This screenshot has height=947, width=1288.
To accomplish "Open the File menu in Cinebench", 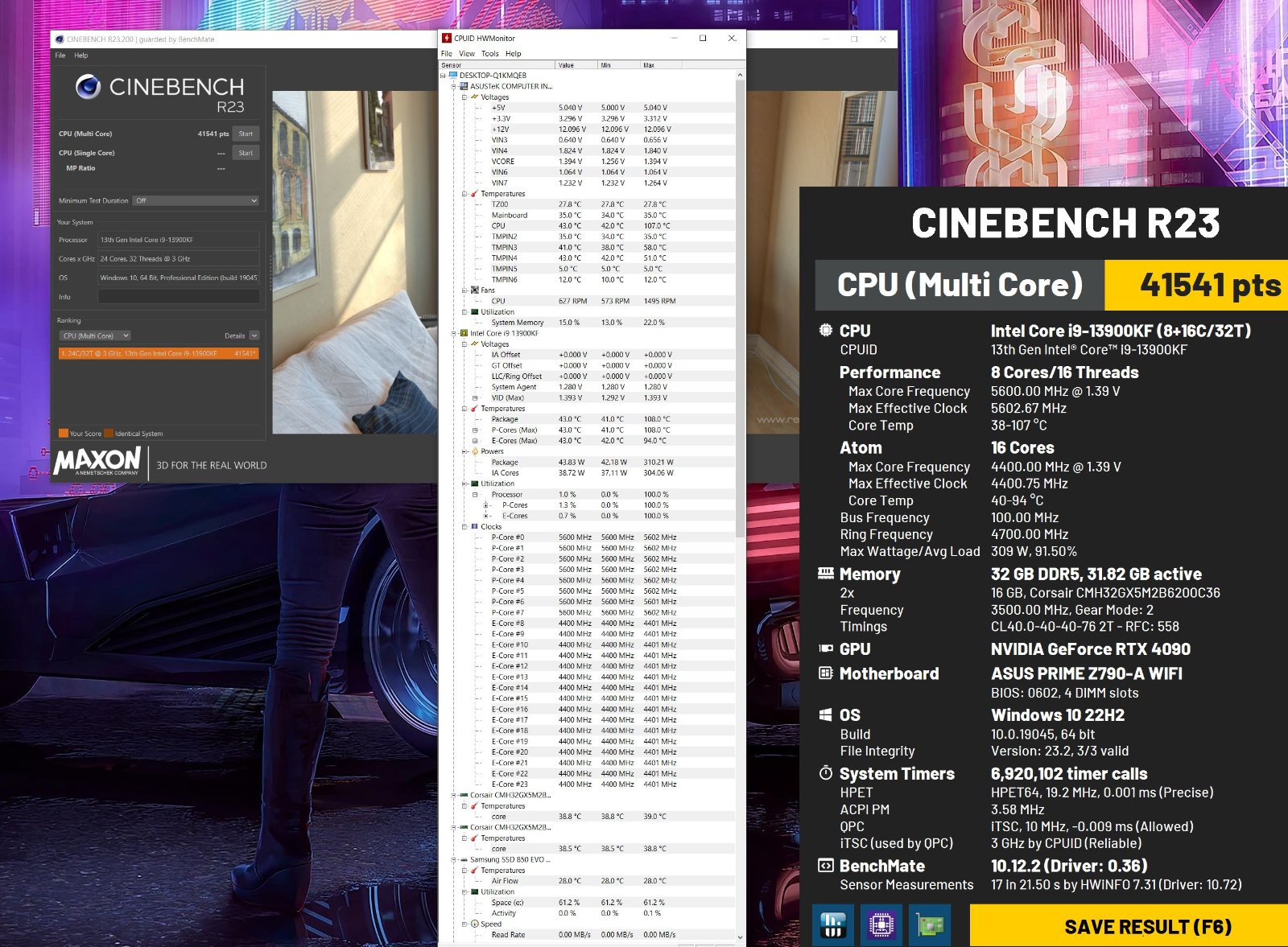I will (x=60, y=56).
